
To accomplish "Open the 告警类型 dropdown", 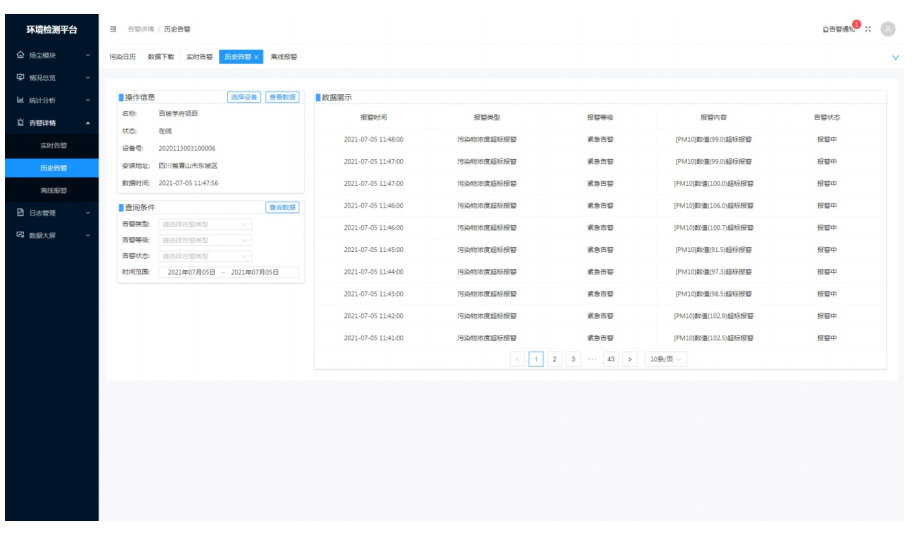I will click(205, 225).
